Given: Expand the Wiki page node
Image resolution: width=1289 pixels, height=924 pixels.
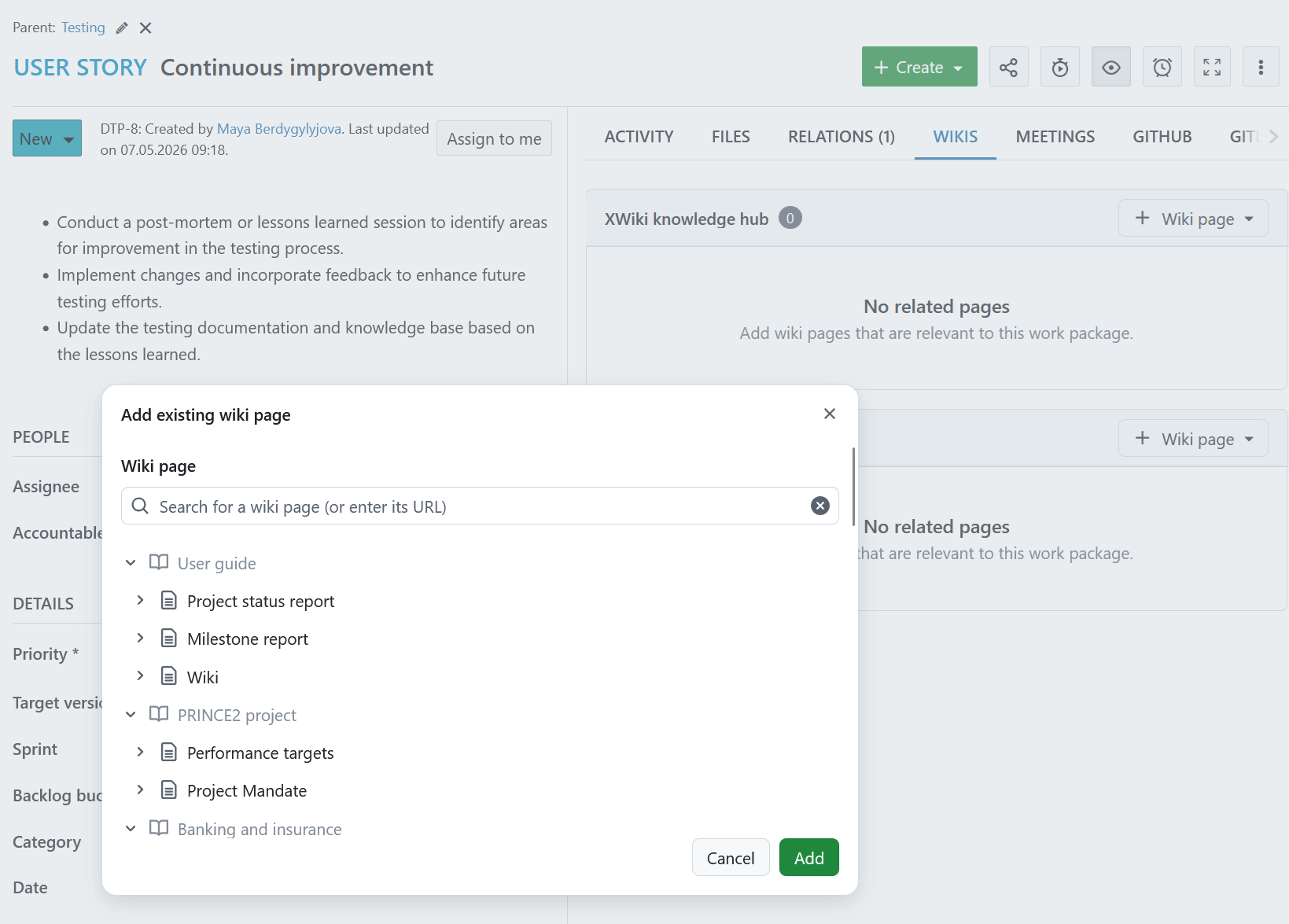Looking at the screenshot, I should click(140, 676).
